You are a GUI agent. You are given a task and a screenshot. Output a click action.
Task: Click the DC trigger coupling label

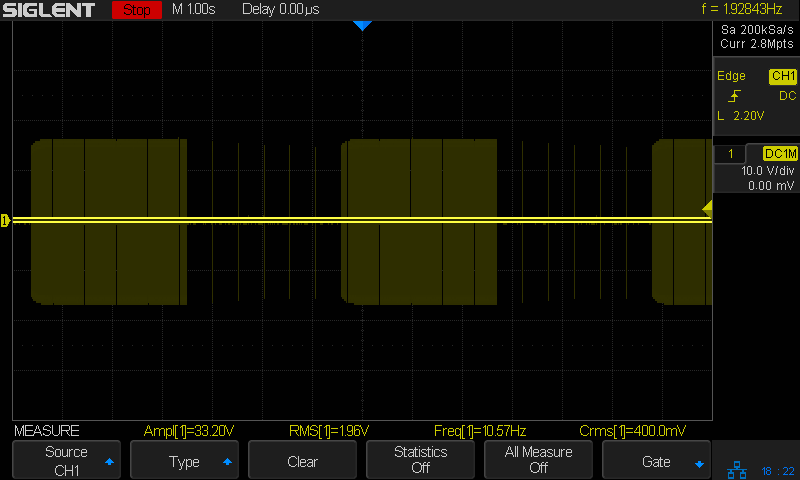point(787,96)
